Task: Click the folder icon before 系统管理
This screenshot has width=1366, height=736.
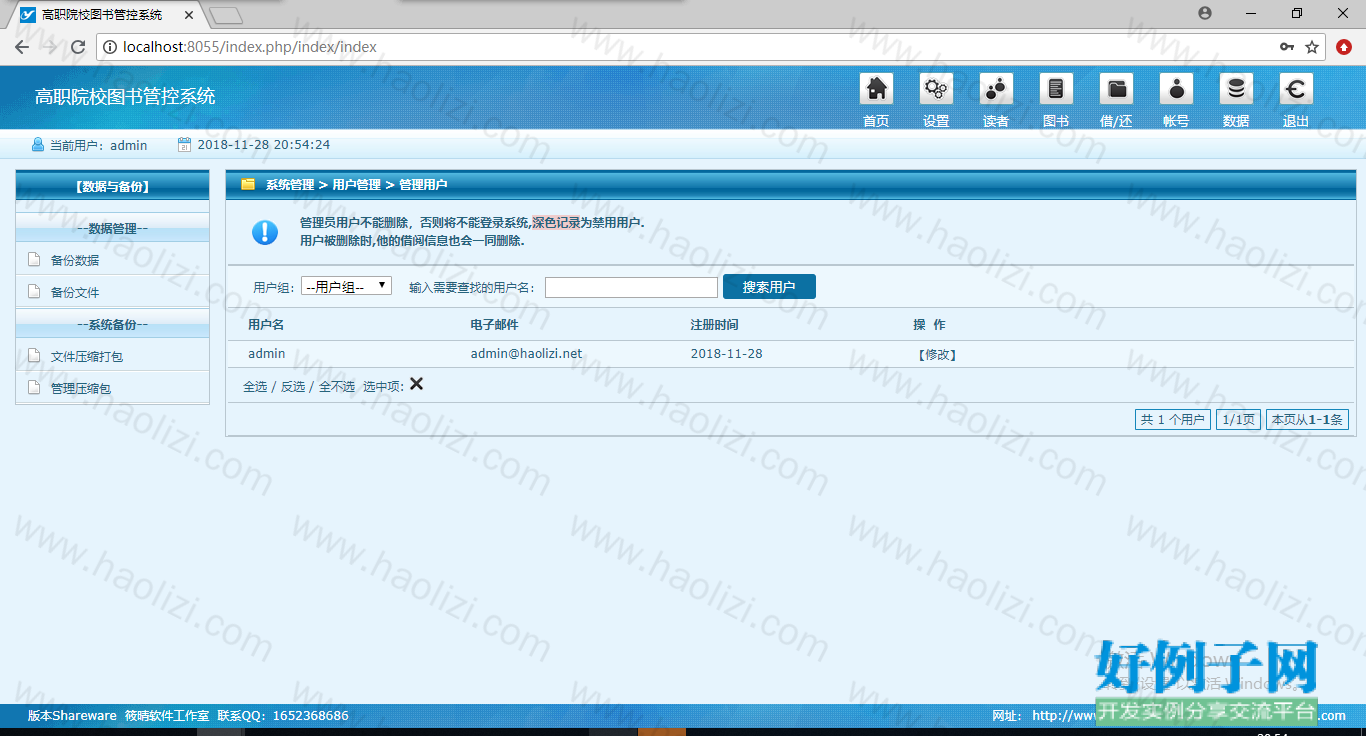Action: coord(248,184)
